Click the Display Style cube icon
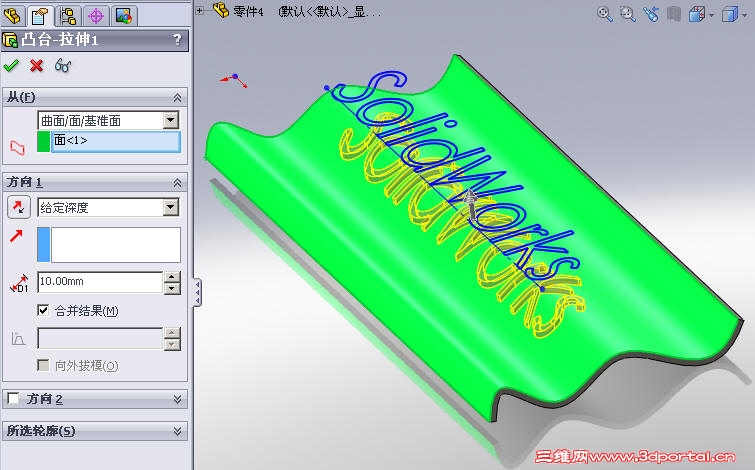Screen dimensions: 755x470 point(730,14)
